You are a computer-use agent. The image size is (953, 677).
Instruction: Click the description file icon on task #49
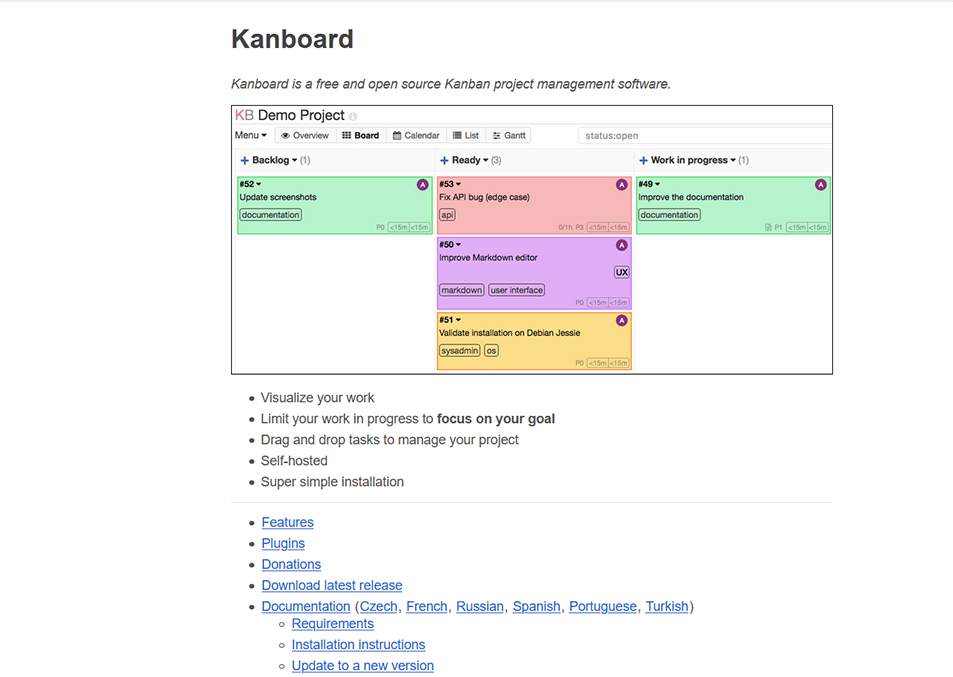pos(768,227)
